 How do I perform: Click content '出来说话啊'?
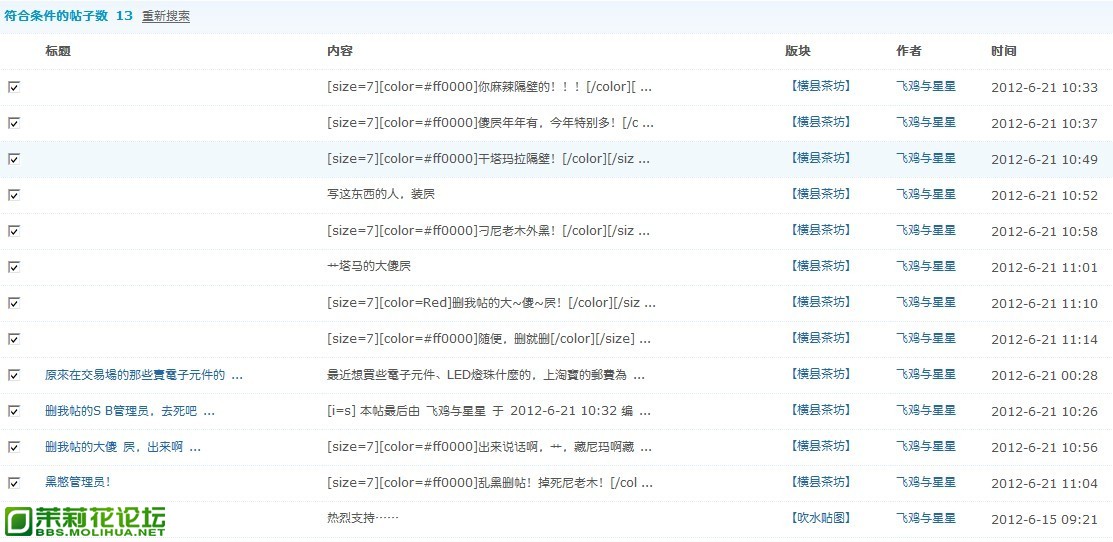click(490, 448)
